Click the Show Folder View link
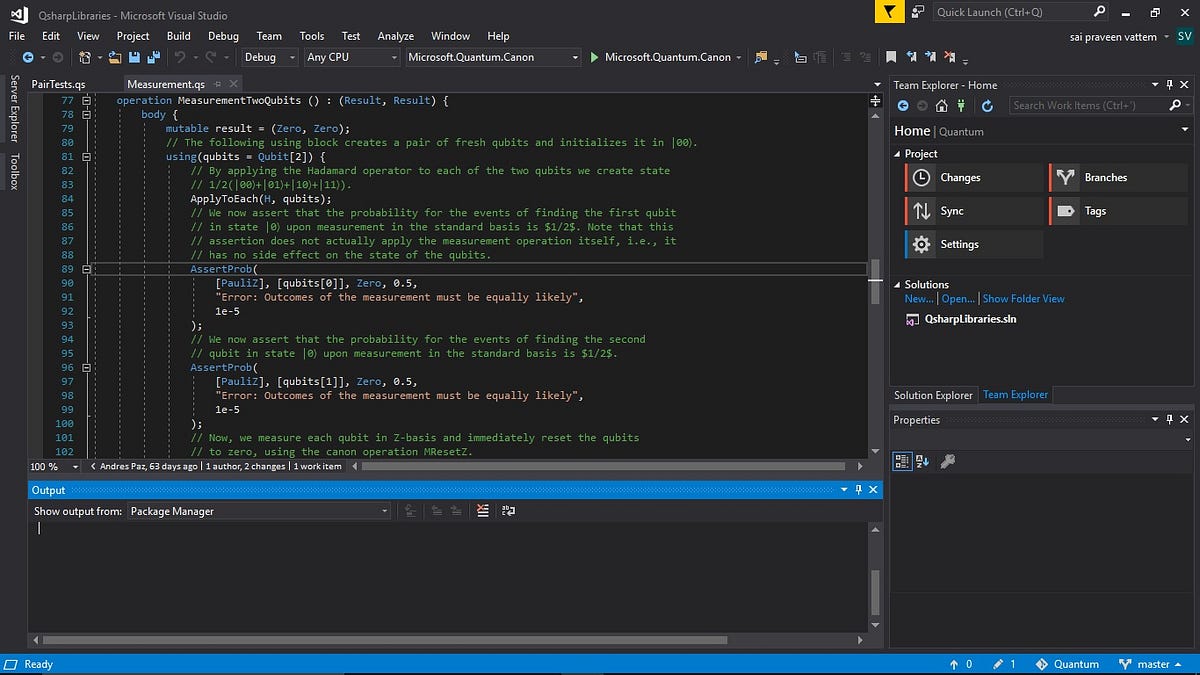The width and height of the screenshot is (1200, 675). click(1023, 299)
